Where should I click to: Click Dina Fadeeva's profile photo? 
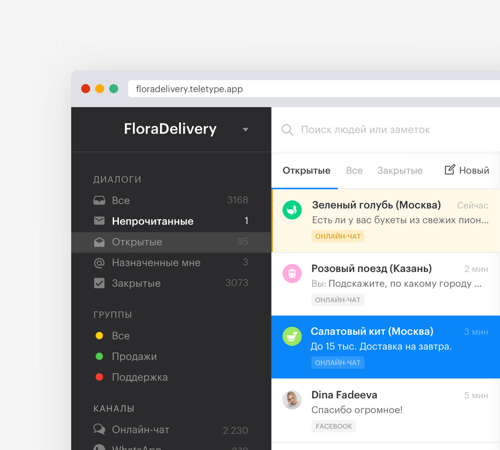point(292,400)
